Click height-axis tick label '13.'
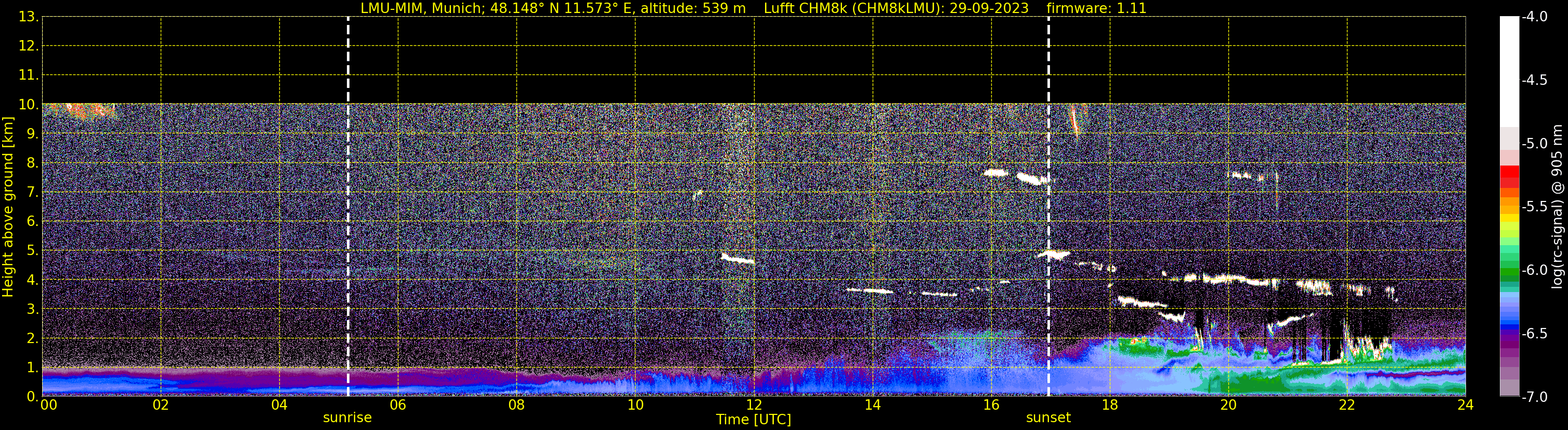1568x430 pixels. point(29,17)
